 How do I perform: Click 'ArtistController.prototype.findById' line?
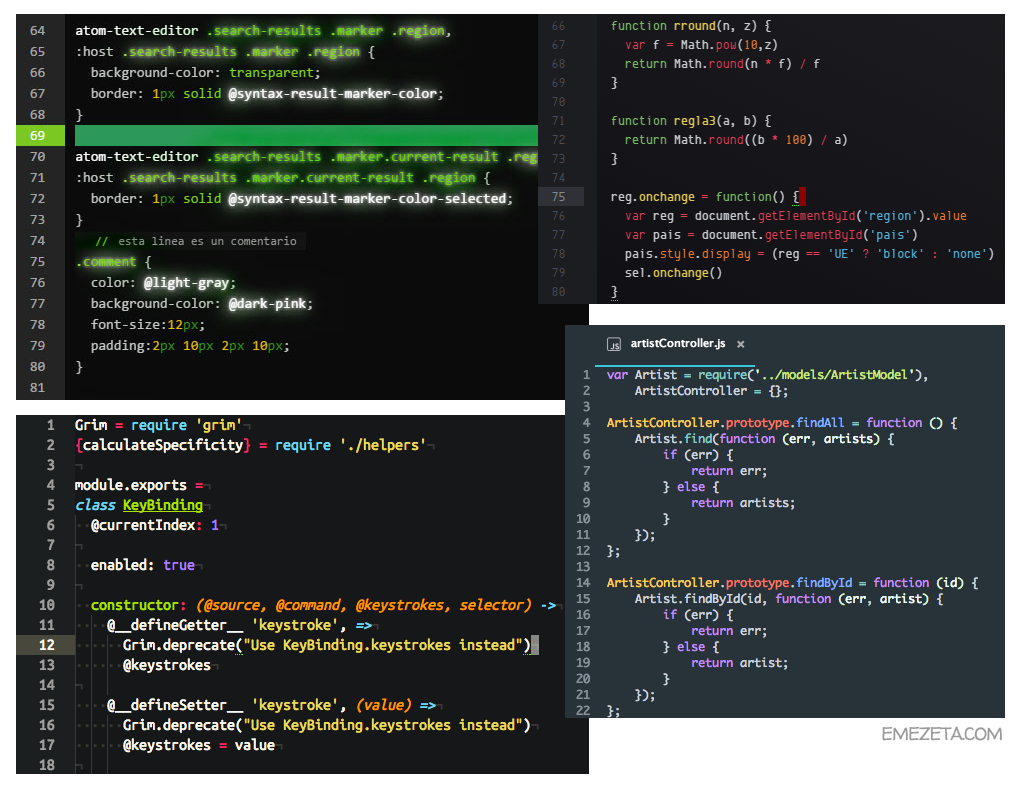[792, 583]
